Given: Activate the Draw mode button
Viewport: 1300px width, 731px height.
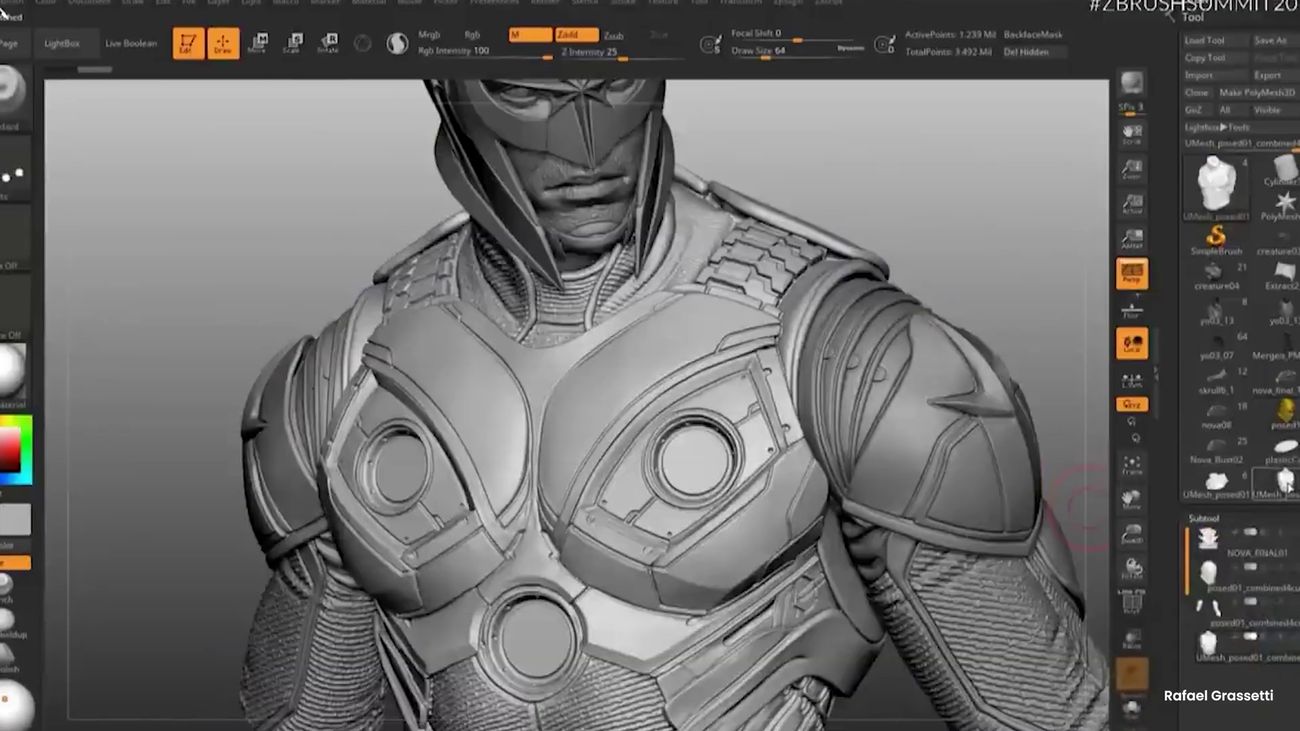Looking at the screenshot, I should (x=224, y=43).
